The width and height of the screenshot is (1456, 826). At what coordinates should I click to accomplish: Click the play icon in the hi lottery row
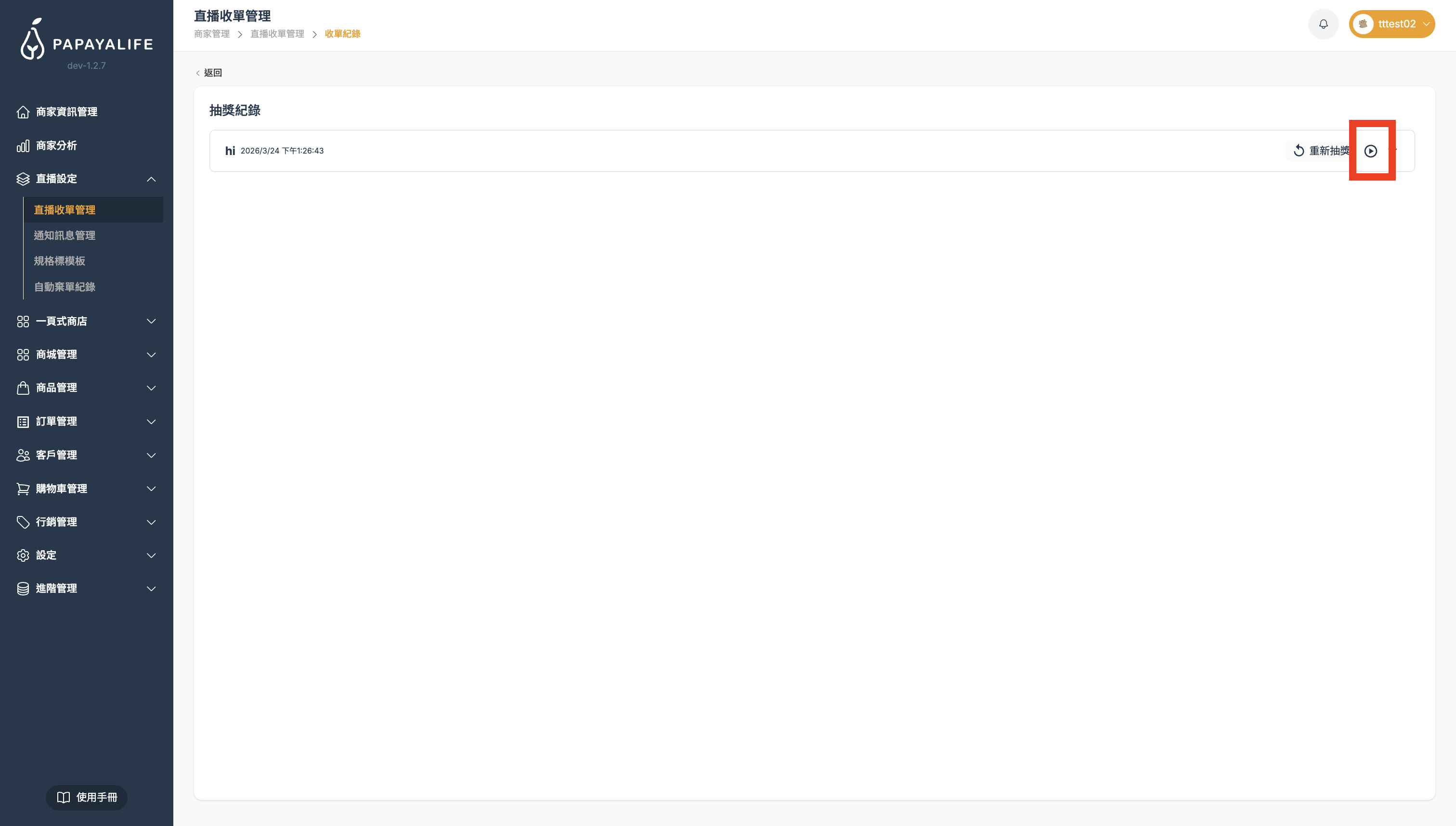pos(1370,151)
